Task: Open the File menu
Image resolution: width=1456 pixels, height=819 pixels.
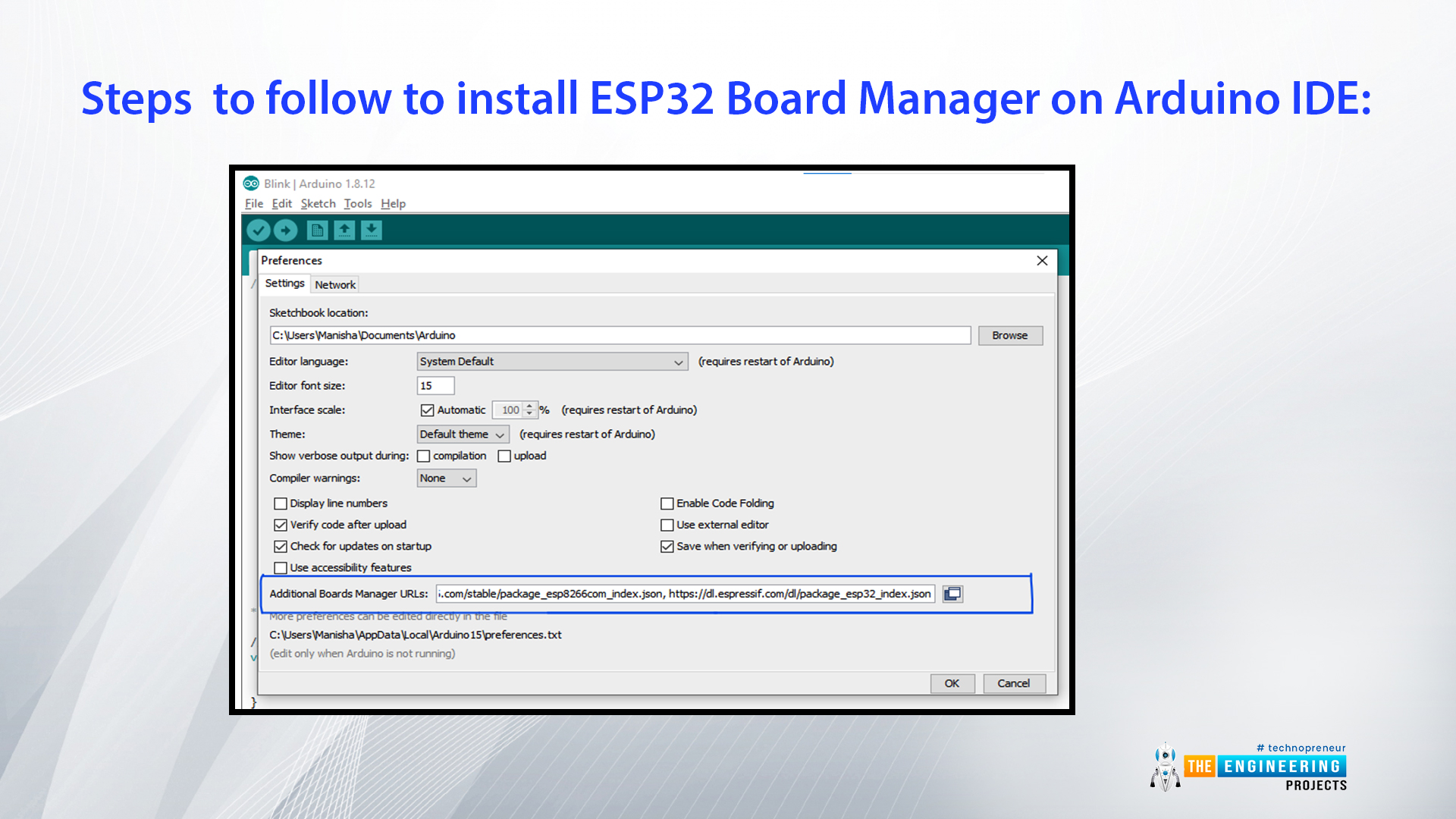Action: pyautogui.click(x=254, y=204)
